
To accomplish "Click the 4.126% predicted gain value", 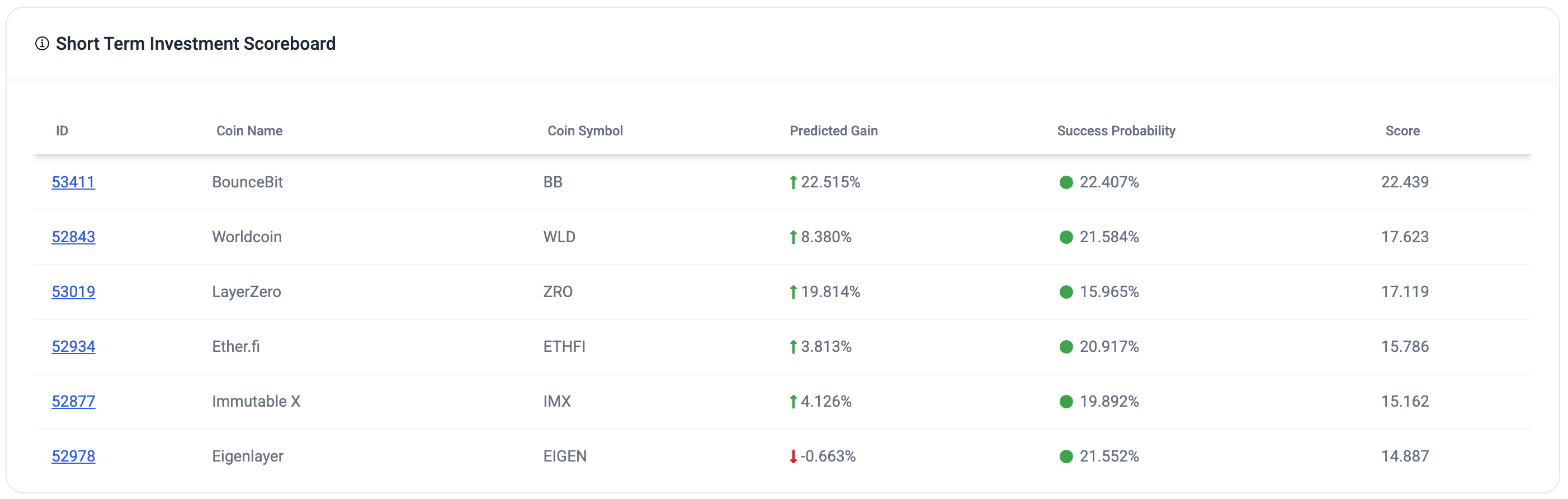I will click(x=826, y=402).
